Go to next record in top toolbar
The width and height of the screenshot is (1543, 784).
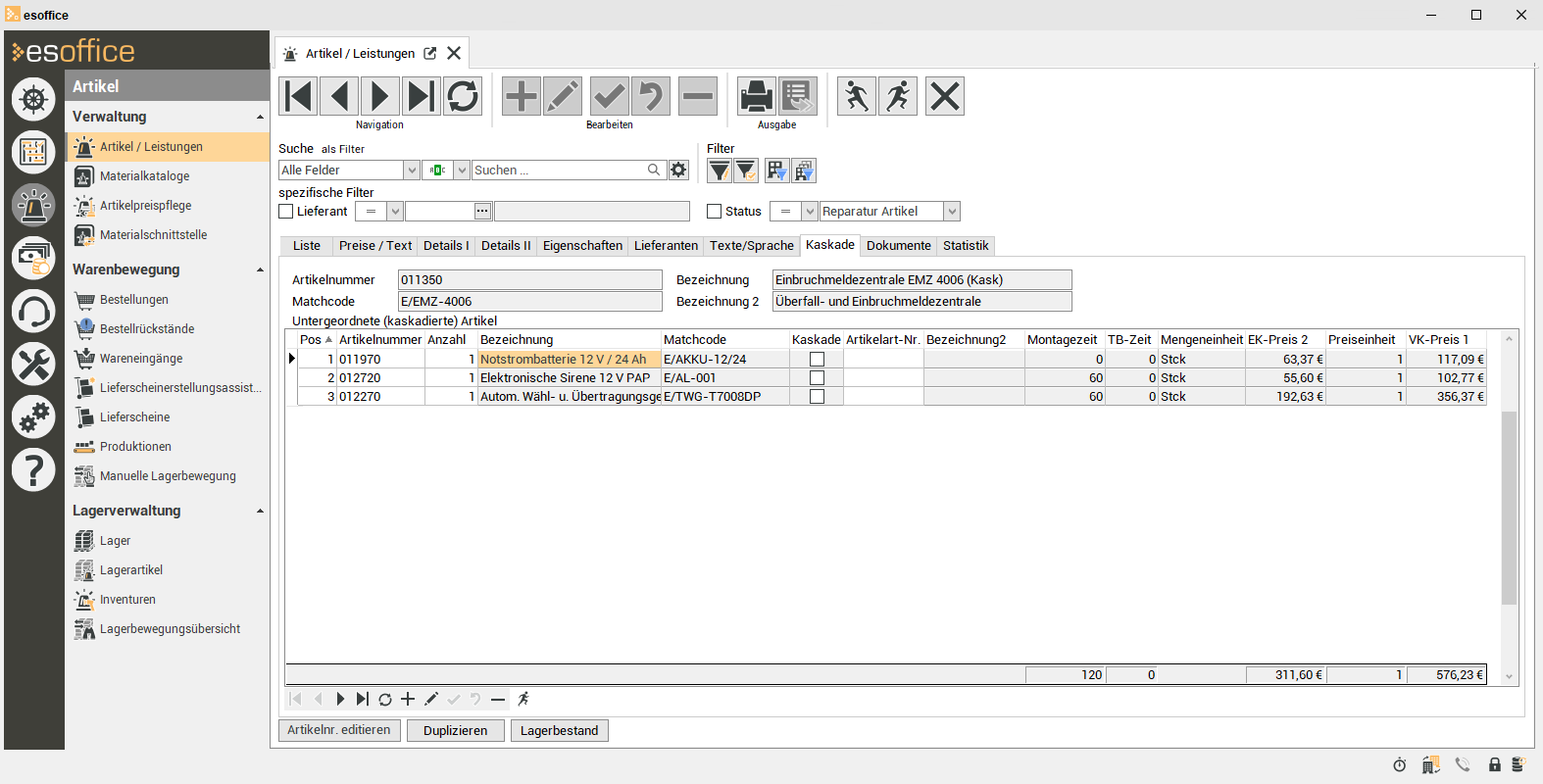[x=380, y=96]
